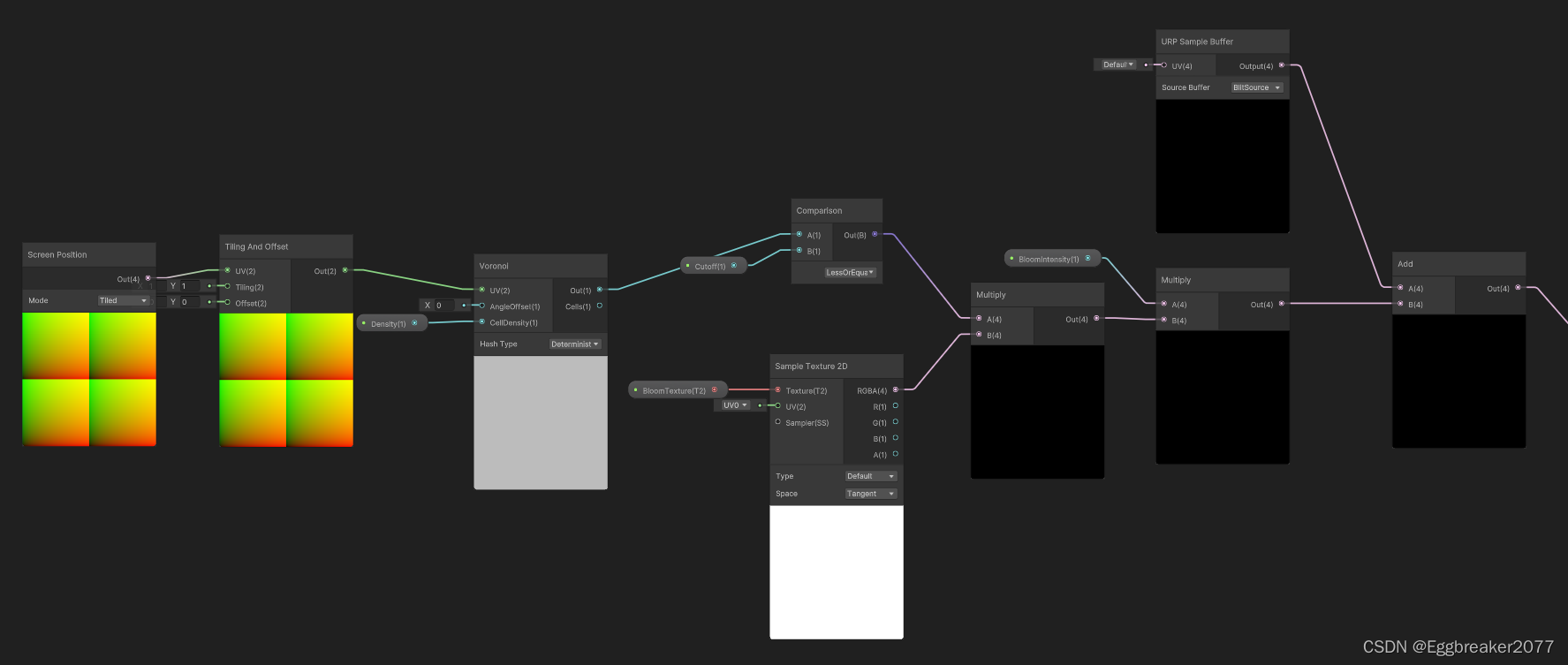Click AngleOffset X value field

(446, 306)
